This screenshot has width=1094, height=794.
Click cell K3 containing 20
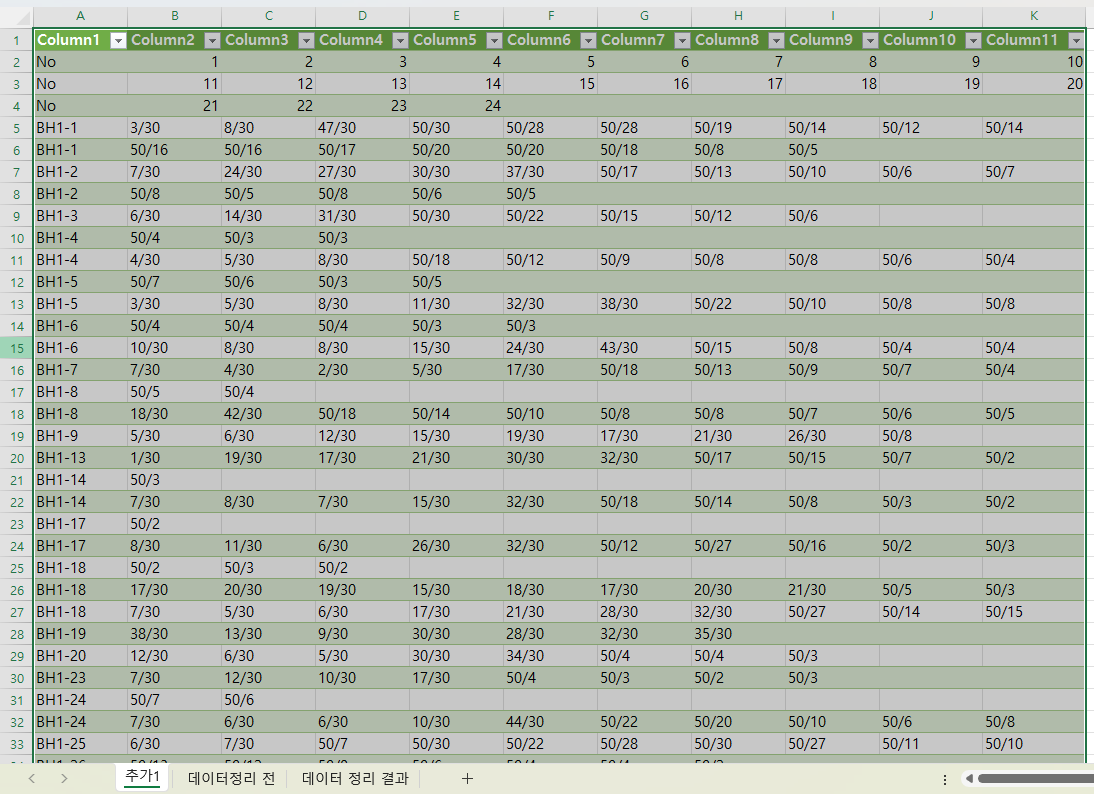coord(1034,84)
